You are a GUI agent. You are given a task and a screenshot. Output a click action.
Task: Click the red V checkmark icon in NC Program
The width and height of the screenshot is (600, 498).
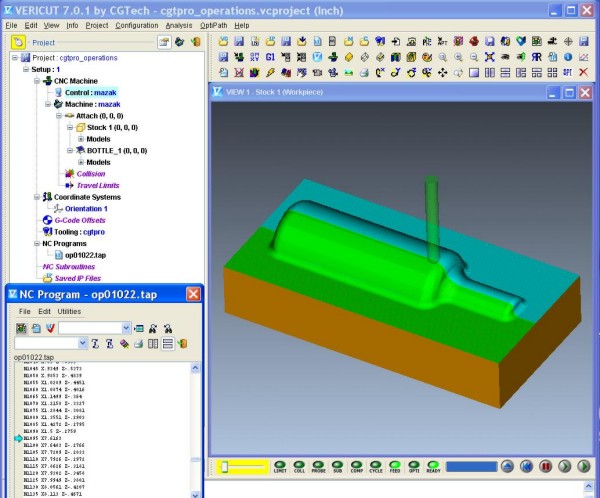point(50,328)
